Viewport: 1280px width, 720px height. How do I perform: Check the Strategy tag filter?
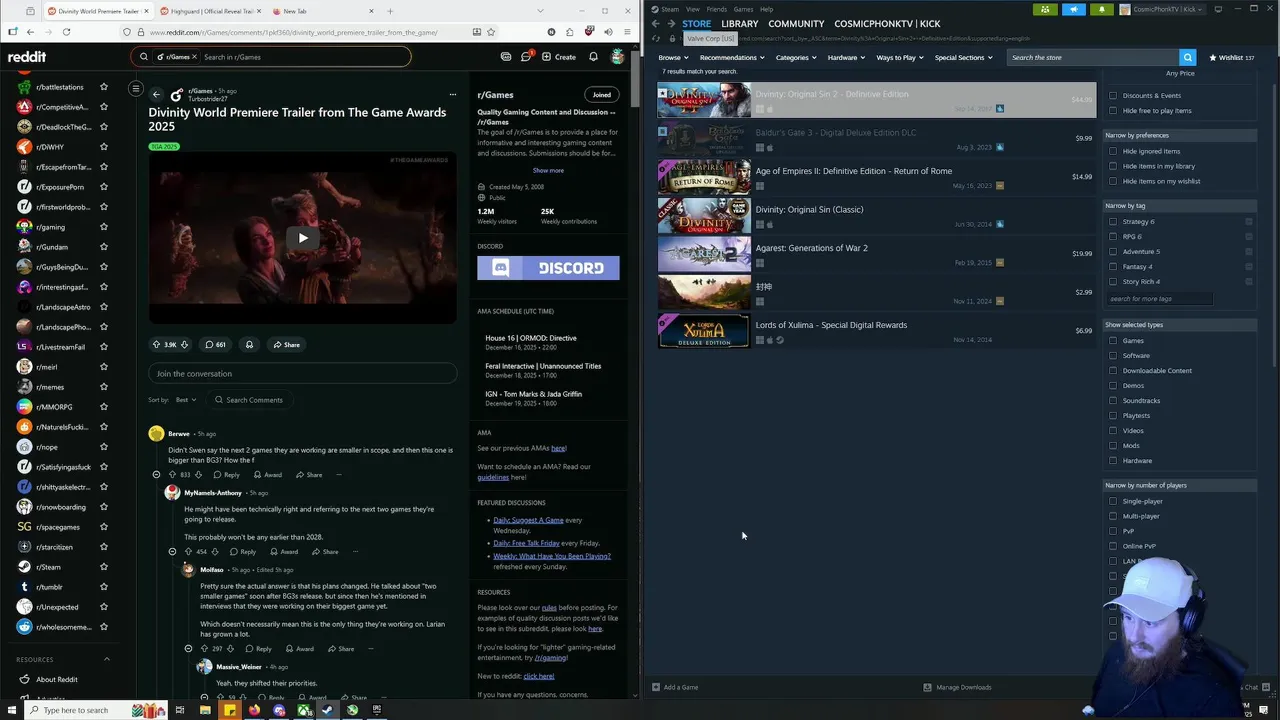(x=1113, y=222)
